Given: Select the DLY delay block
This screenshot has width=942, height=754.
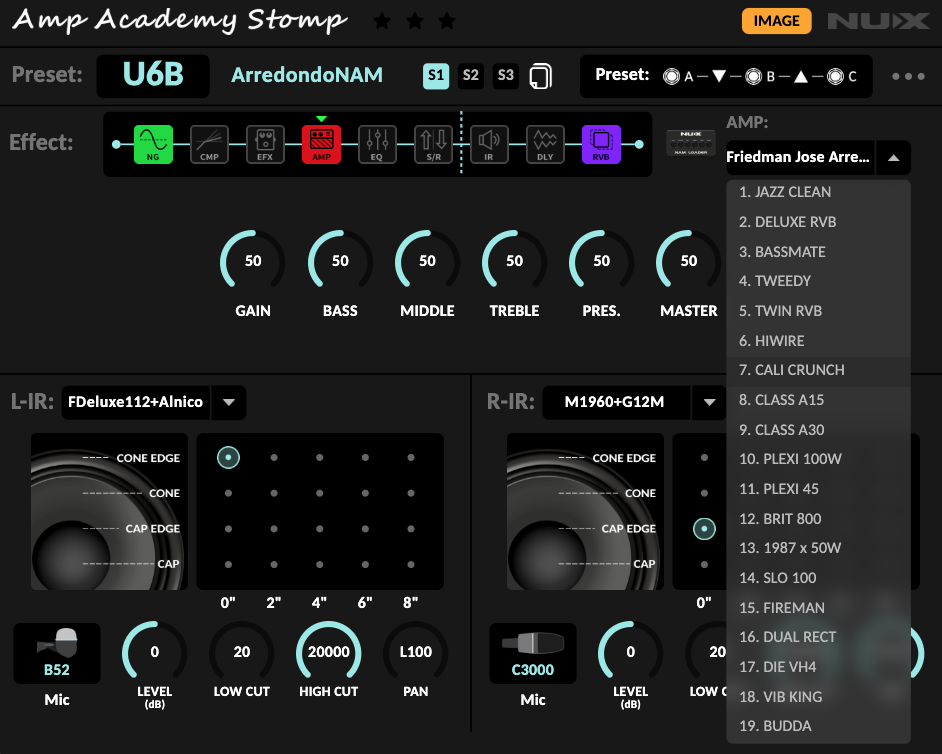Looking at the screenshot, I should [x=545, y=144].
